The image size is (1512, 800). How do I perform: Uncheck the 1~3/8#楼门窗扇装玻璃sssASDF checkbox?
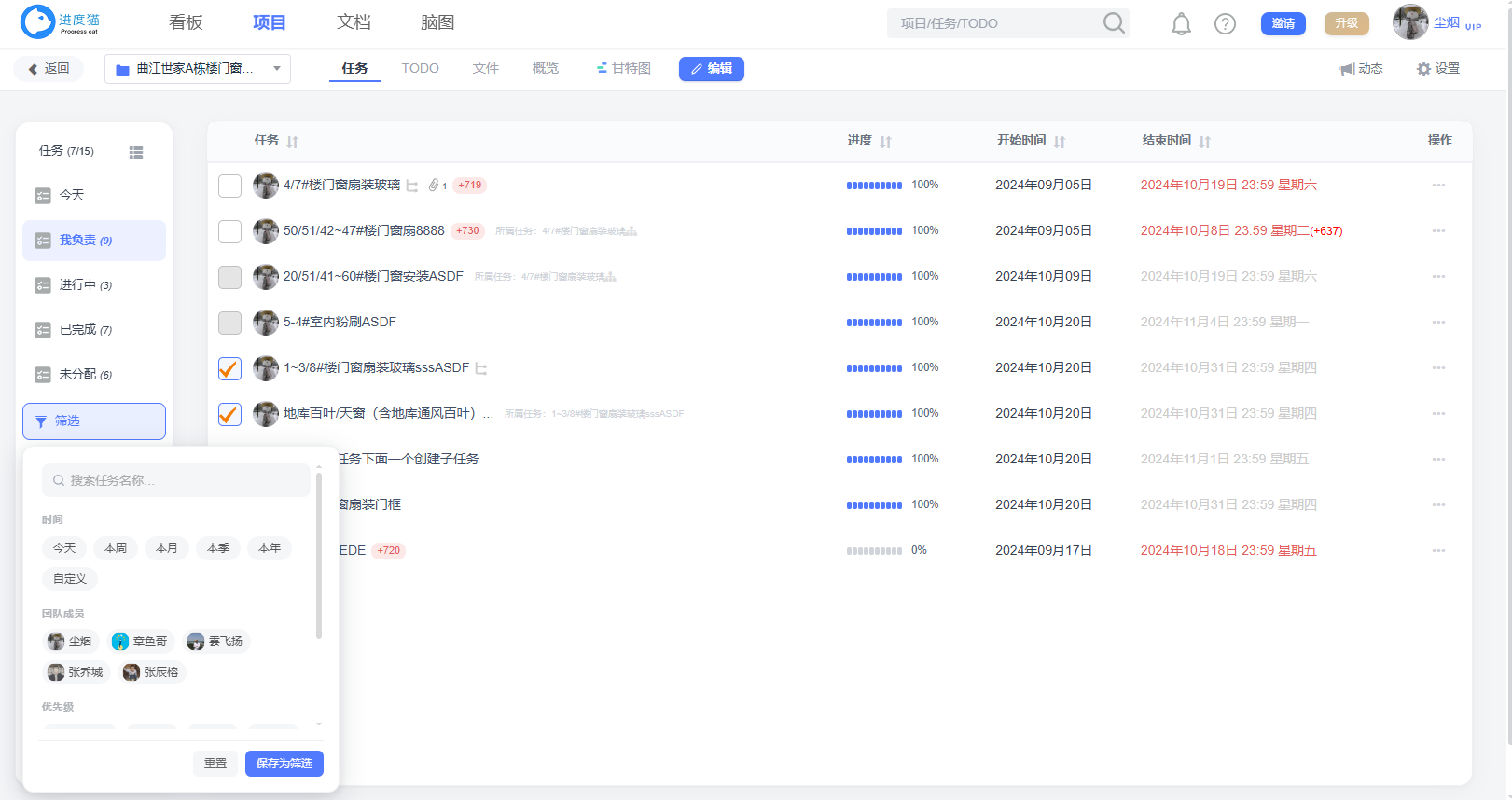click(x=229, y=368)
